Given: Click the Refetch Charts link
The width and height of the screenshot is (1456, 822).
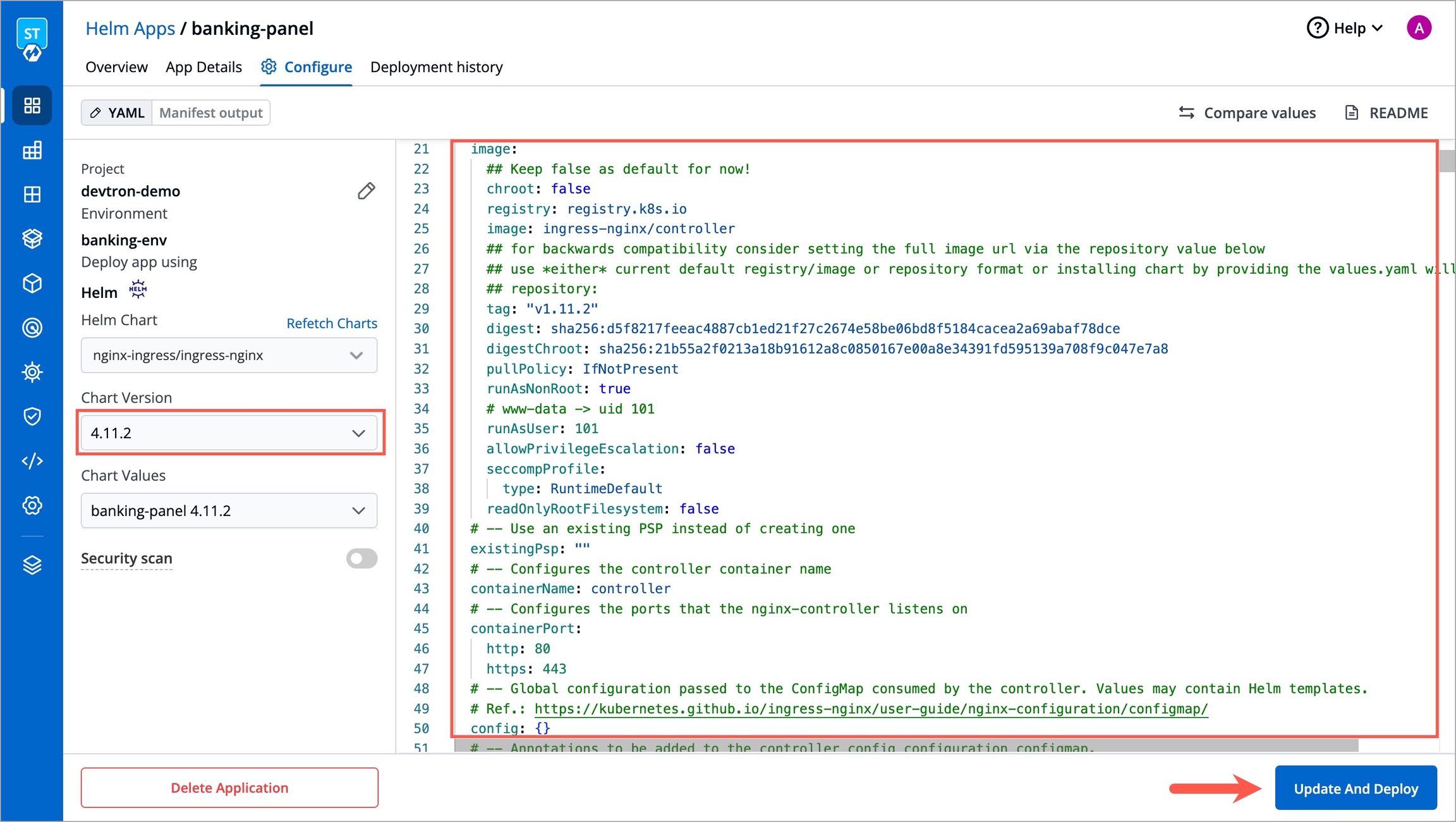Looking at the screenshot, I should [x=332, y=323].
